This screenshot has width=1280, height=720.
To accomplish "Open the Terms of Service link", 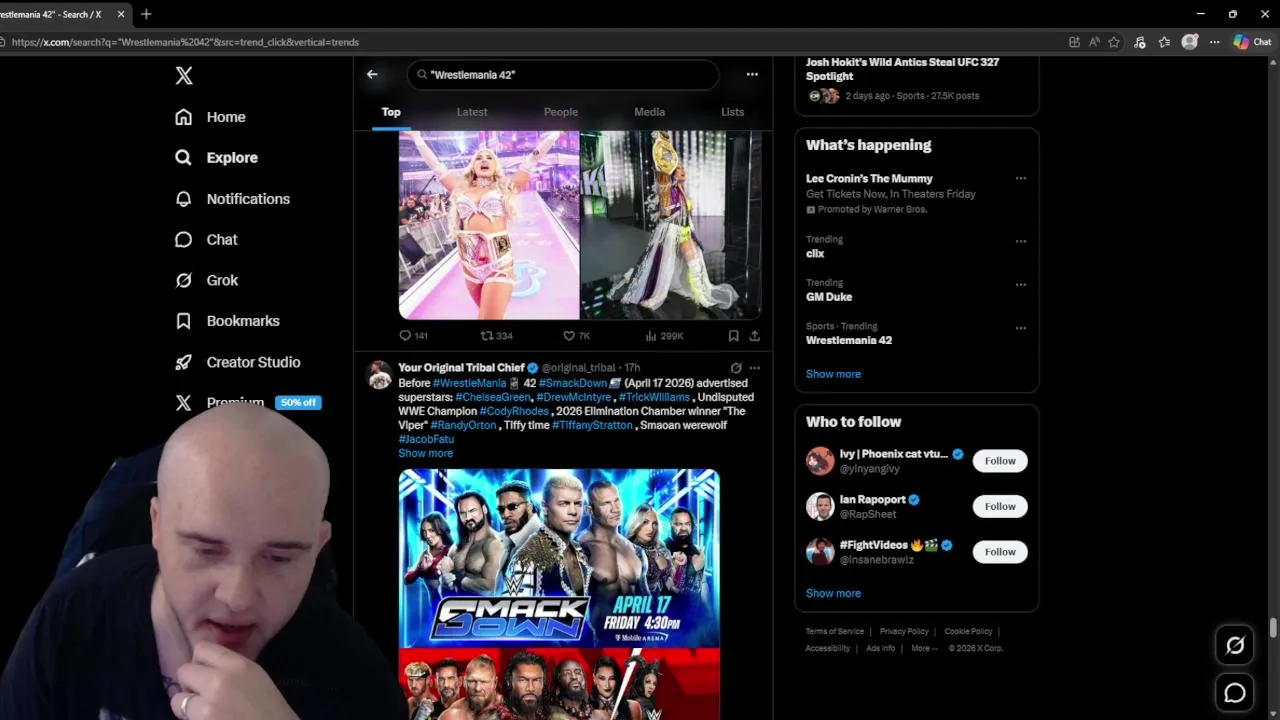I will (x=835, y=632).
